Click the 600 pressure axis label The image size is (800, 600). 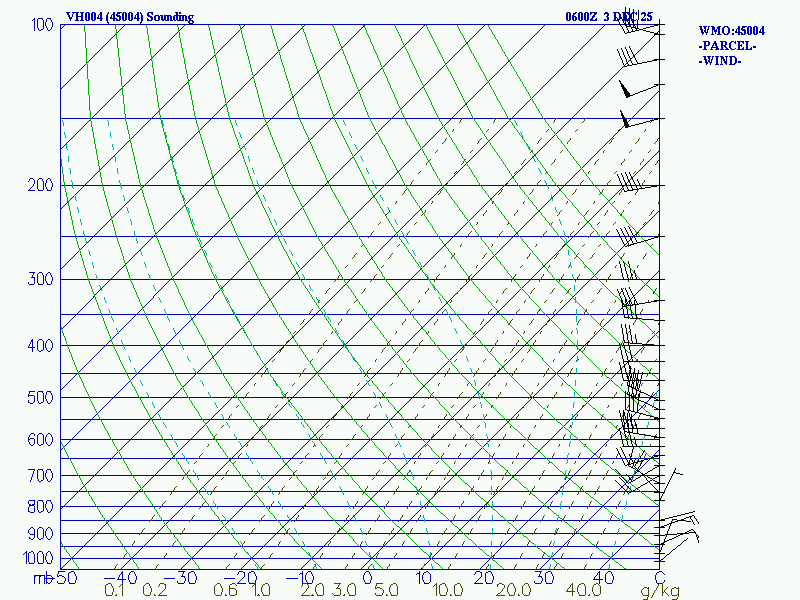(40, 440)
